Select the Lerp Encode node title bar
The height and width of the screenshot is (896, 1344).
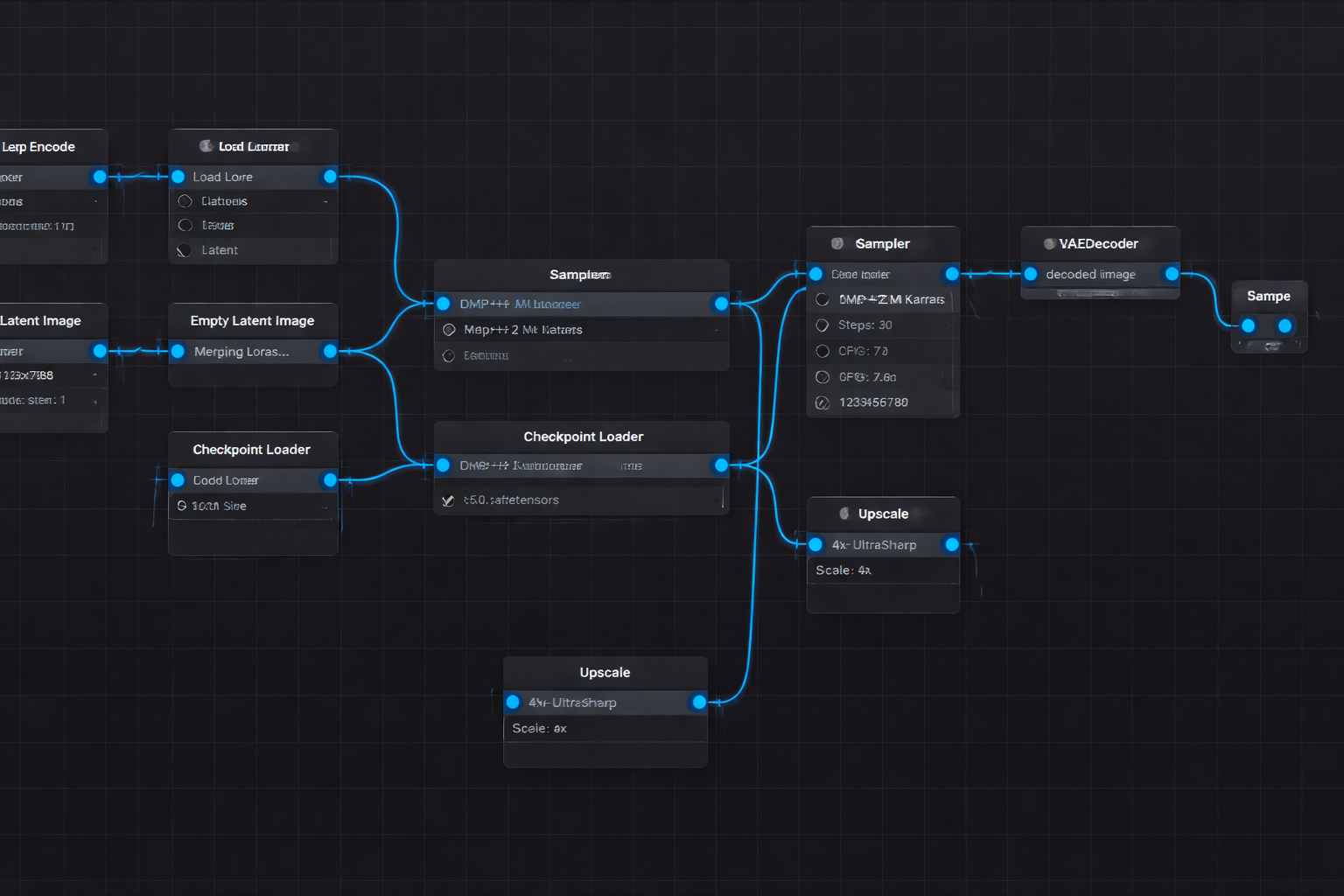(x=39, y=146)
